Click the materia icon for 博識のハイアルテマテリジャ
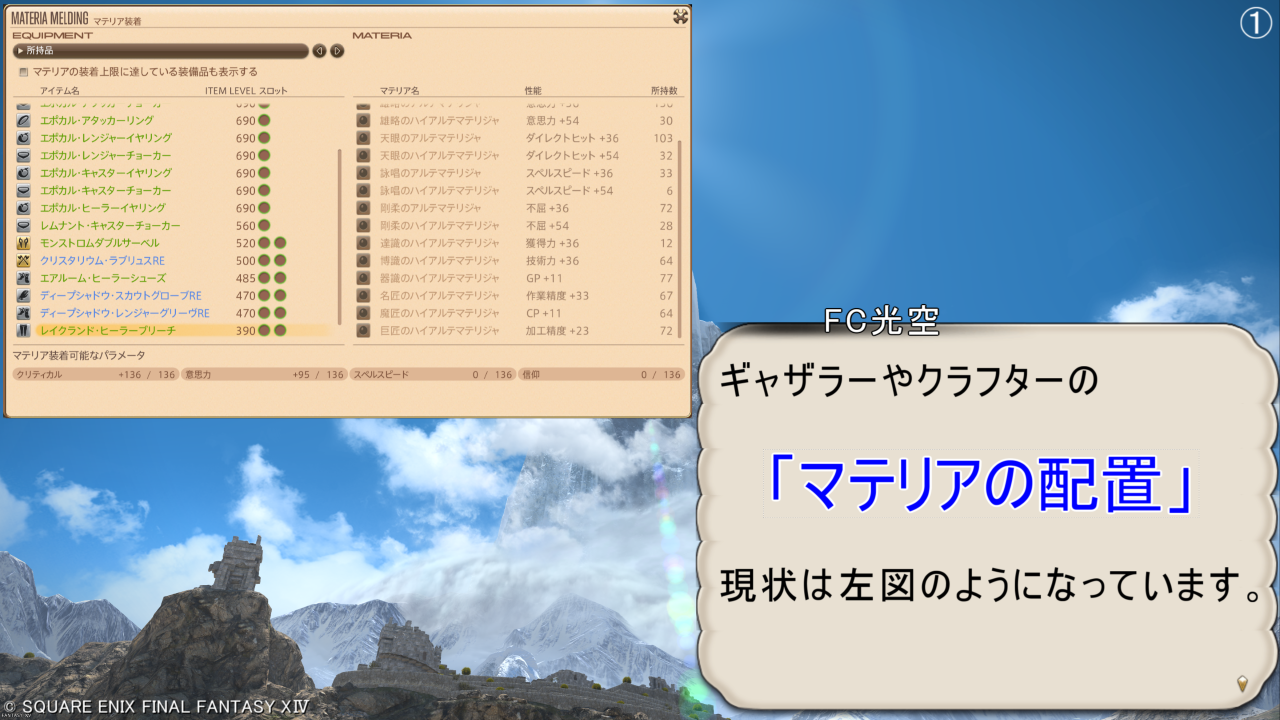The height and width of the screenshot is (720, 1280). point(364,260)
